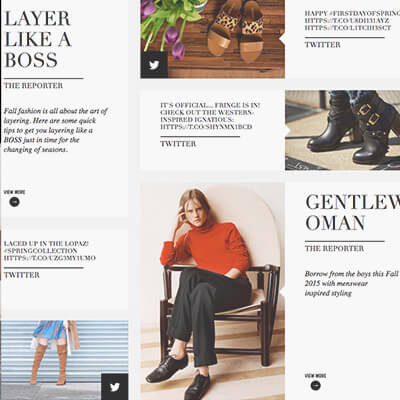
Task: Click the Laced up in the Lopaz tweet
Action: pyautogui.click(x=50, y=251)
